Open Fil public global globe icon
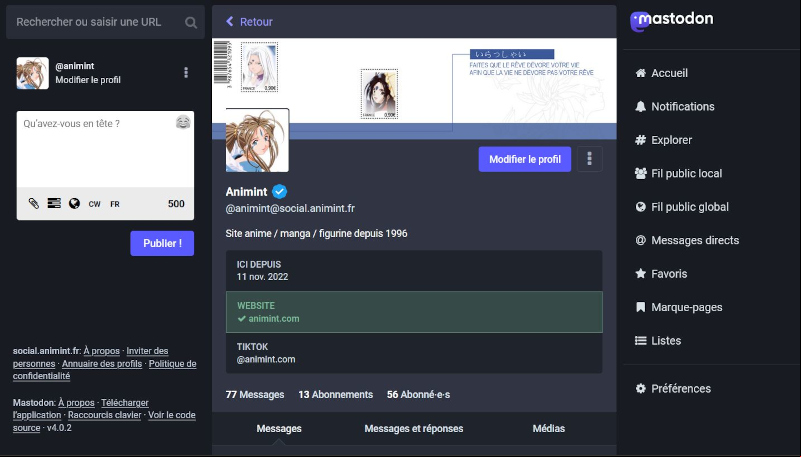801x457 pixels. coord(641,207)
